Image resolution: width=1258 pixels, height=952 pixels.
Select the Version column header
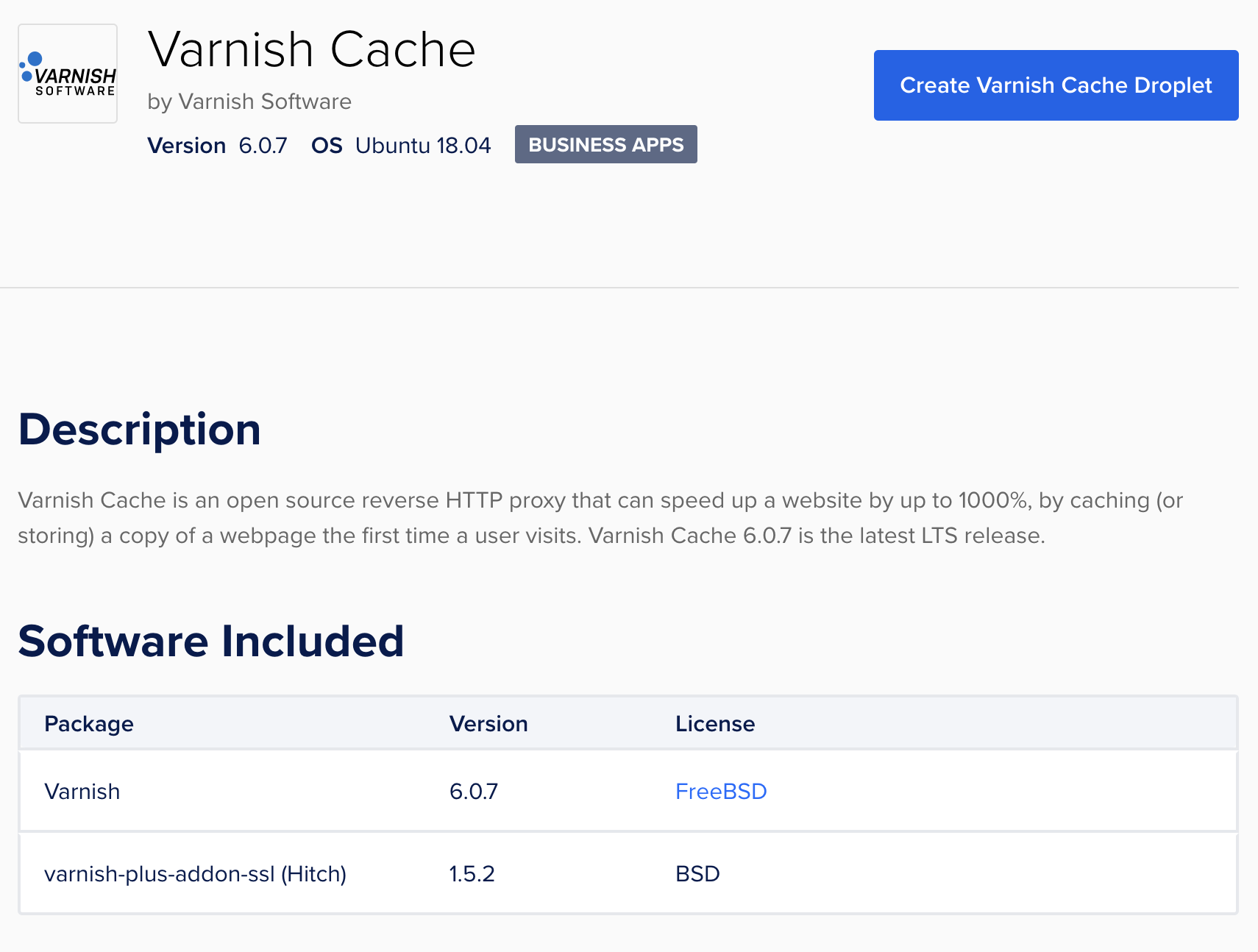tap(488, 723)
